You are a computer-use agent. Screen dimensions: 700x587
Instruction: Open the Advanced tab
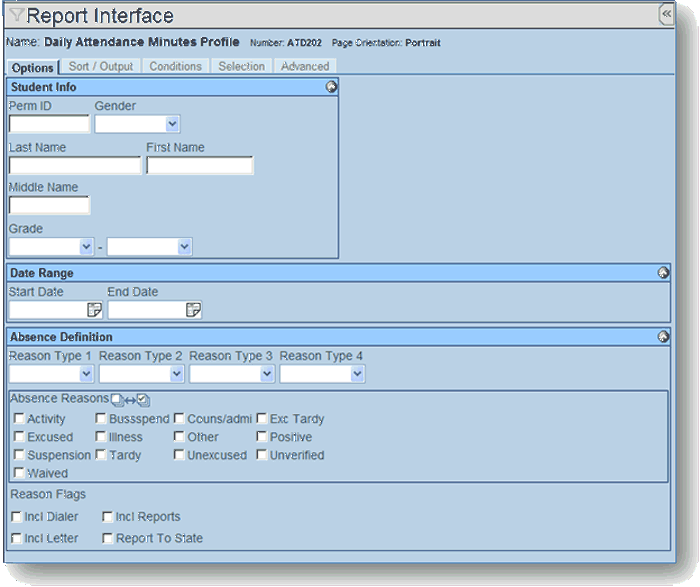[305, 67]
